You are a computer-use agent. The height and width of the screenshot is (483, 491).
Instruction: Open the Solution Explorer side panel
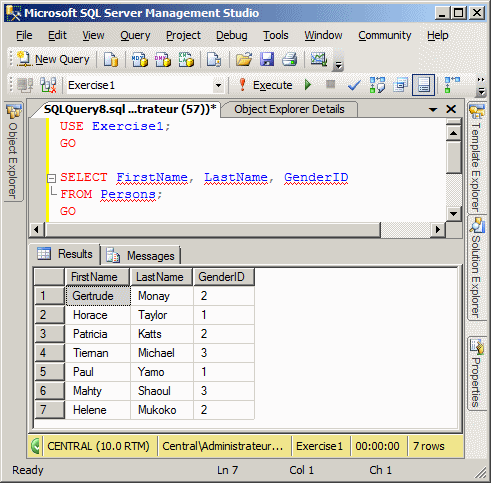point(476,268)
